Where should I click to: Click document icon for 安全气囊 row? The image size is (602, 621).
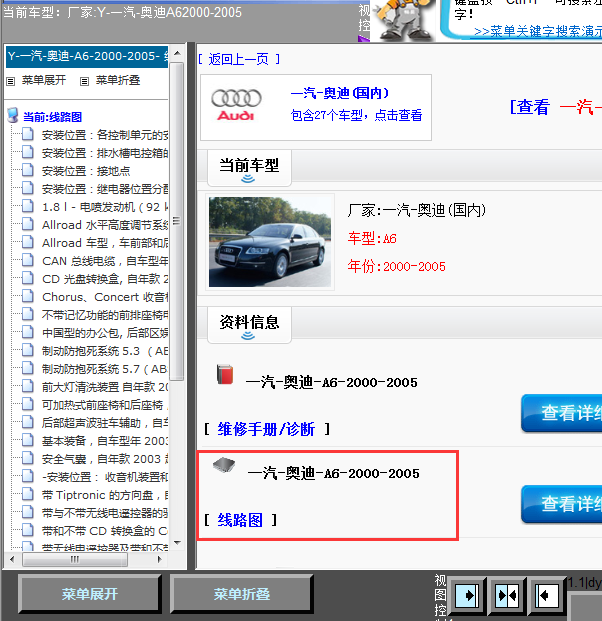(27, 458)
